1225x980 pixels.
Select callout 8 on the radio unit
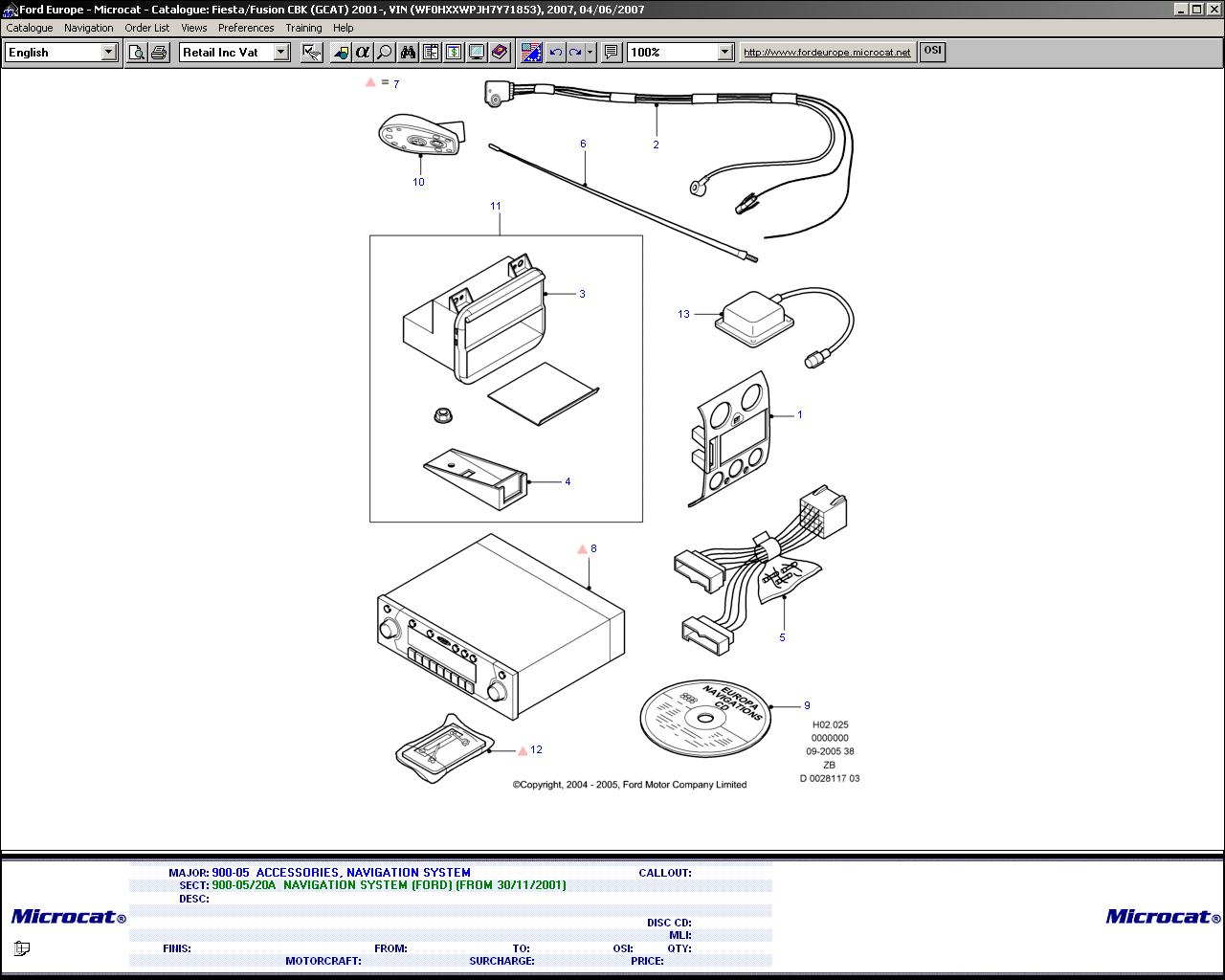593,548
